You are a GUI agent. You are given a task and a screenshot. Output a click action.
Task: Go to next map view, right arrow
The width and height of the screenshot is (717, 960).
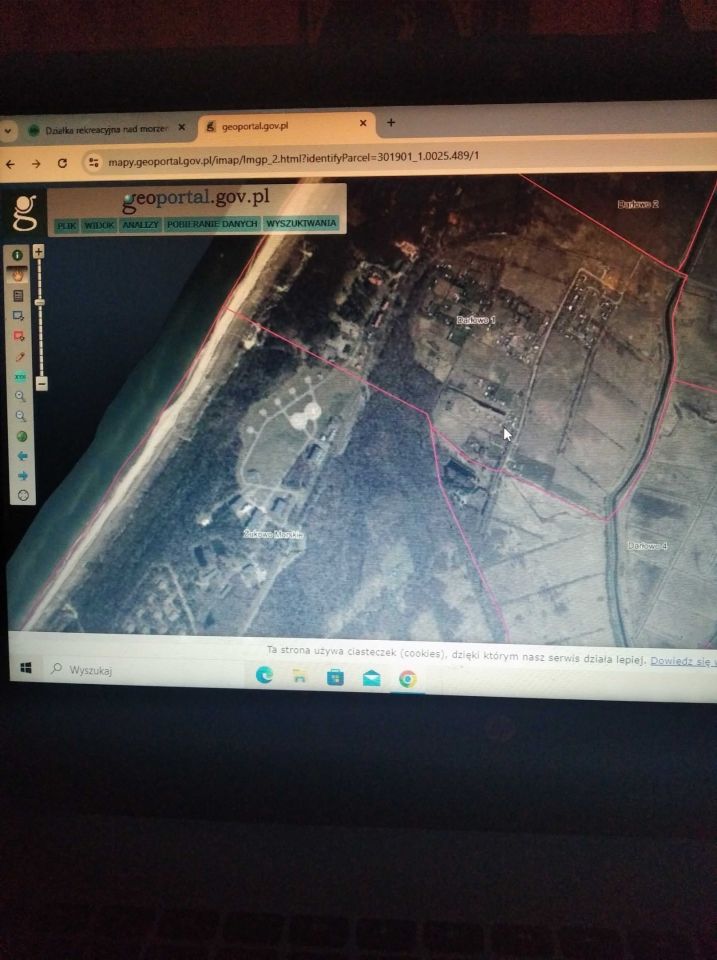[23, 476]
